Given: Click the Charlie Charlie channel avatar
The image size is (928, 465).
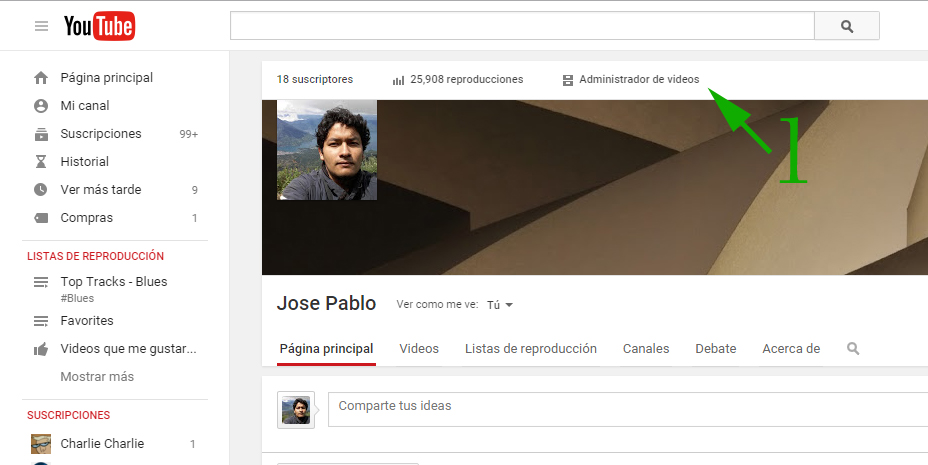Looking at the screenshot, I should tap(41, 444).
